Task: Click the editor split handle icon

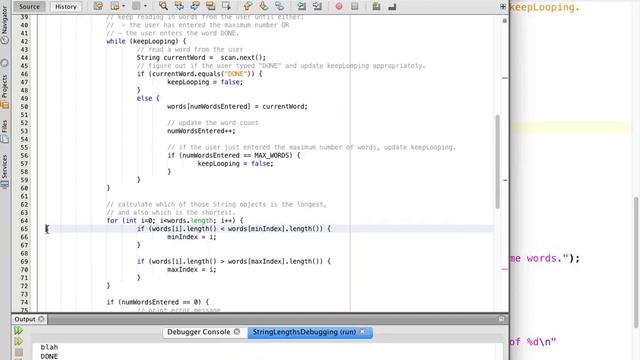Action: click(503, 6)
